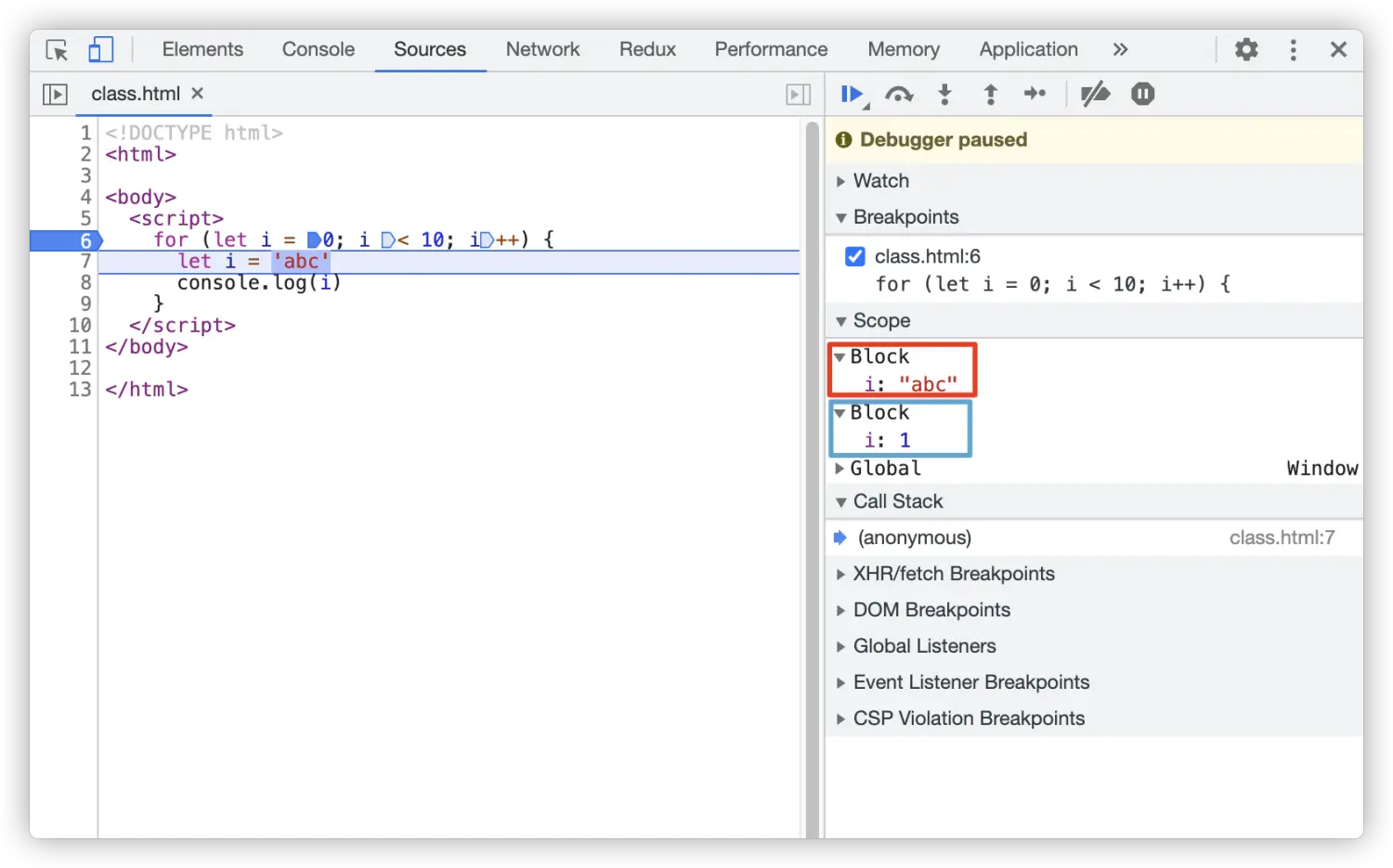Viewport: 1393px width, 868px height.
Task: Click the i: "abc" scope value
Action: tap(910, 384)
